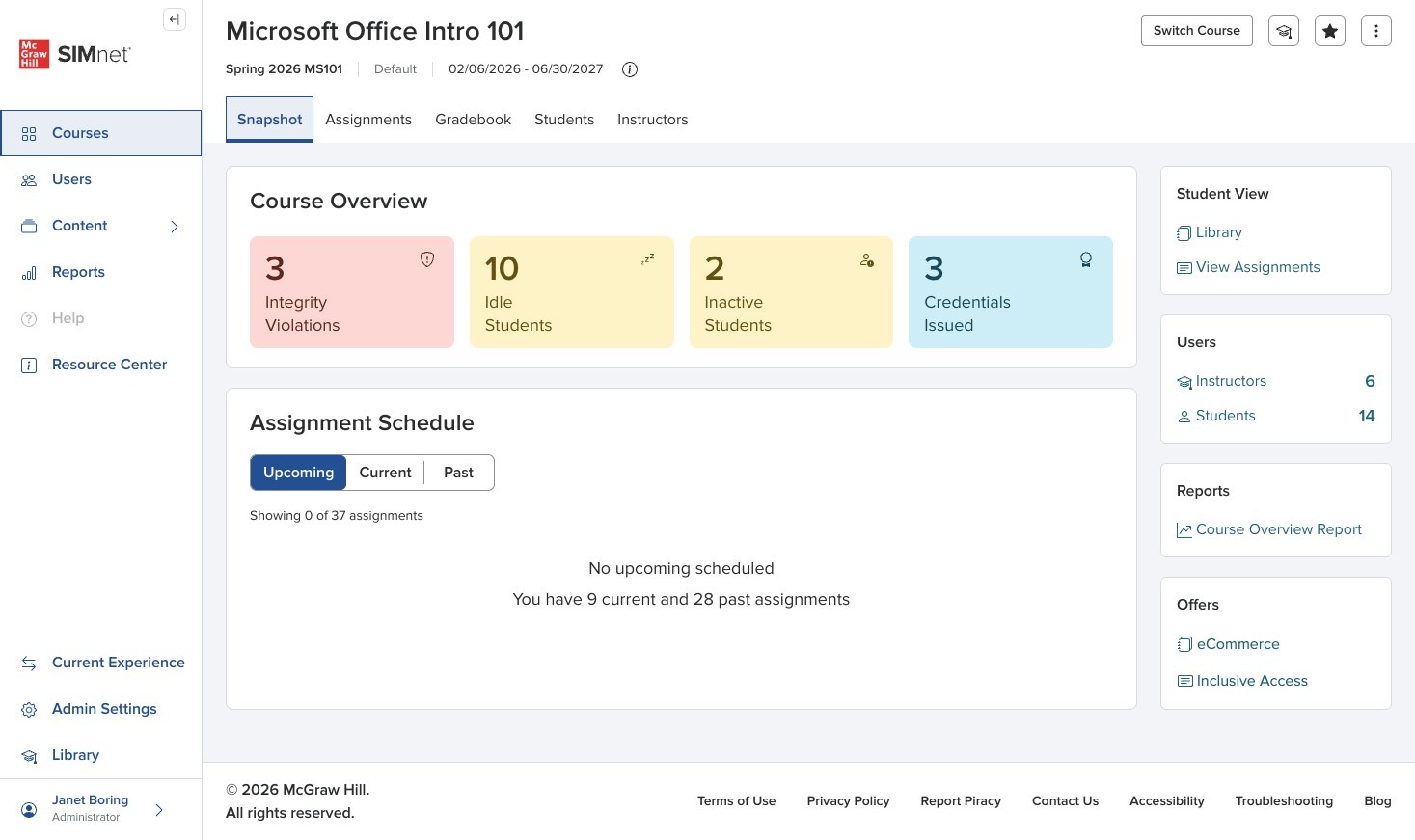Click the Resource Center info icon
1415x840 pixels.
click(29, 366)
